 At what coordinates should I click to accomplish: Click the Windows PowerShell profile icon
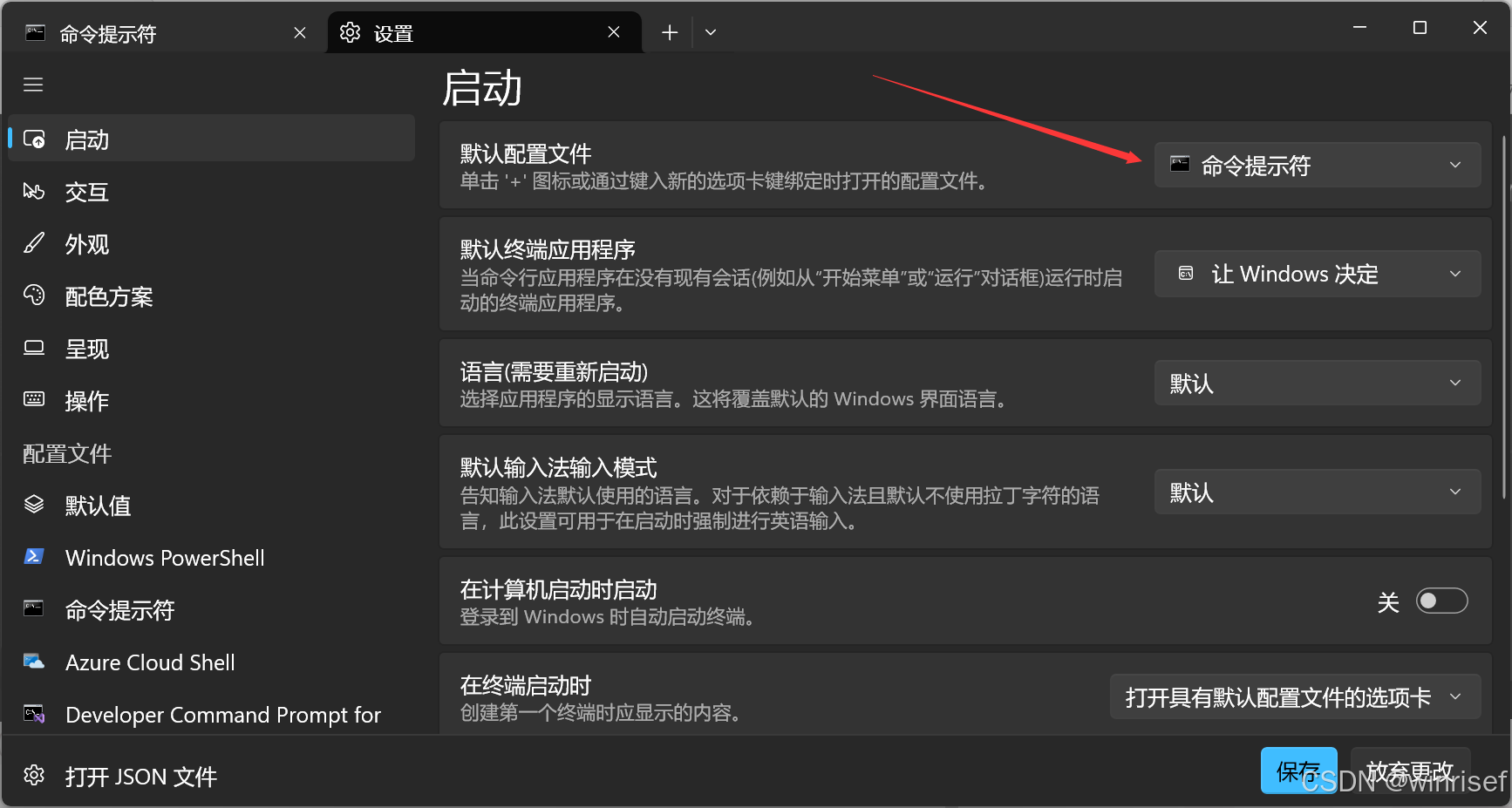tap(34, 557)
